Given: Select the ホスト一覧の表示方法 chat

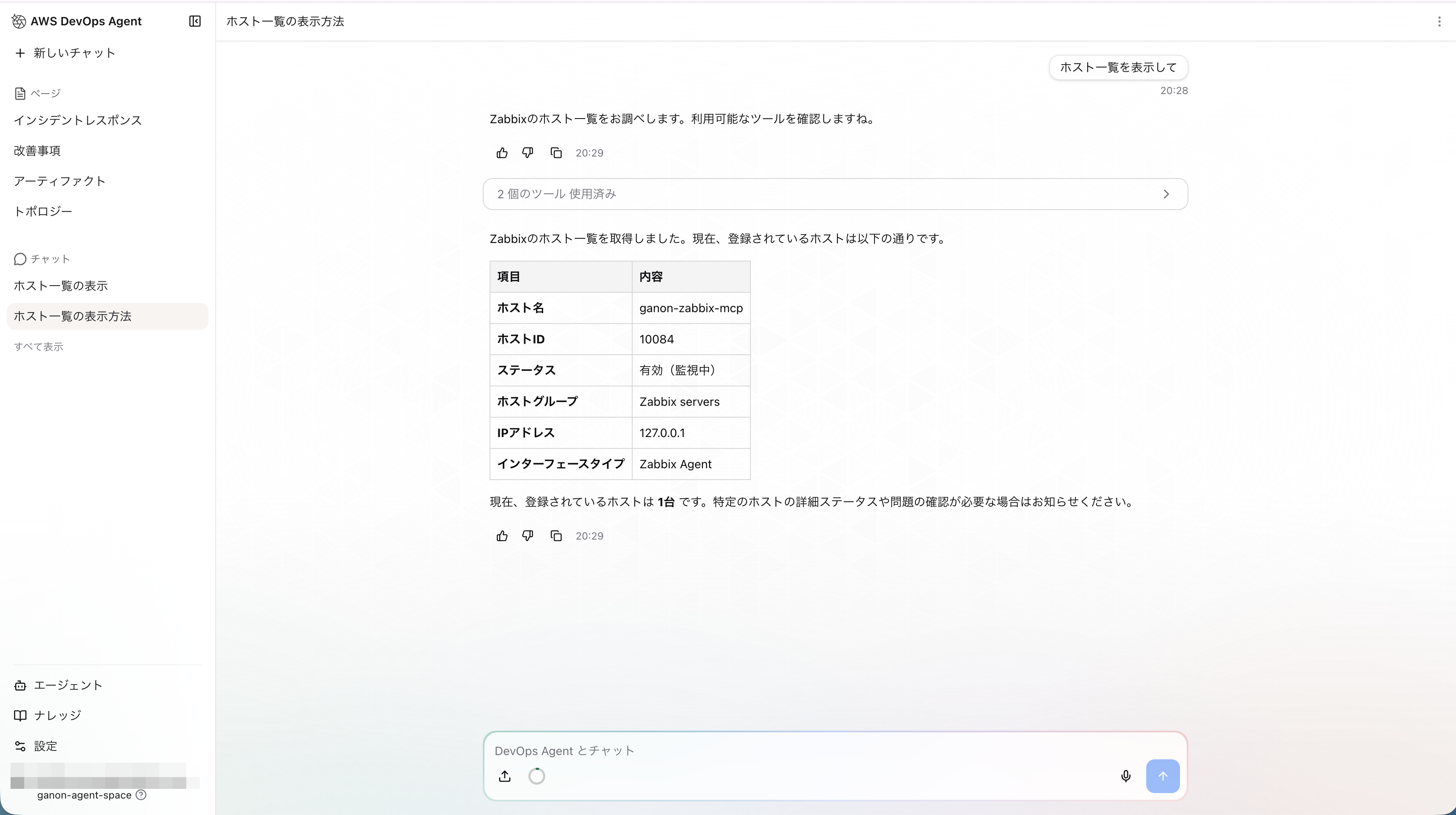Looking at the screenshot, I should point(107,316).
